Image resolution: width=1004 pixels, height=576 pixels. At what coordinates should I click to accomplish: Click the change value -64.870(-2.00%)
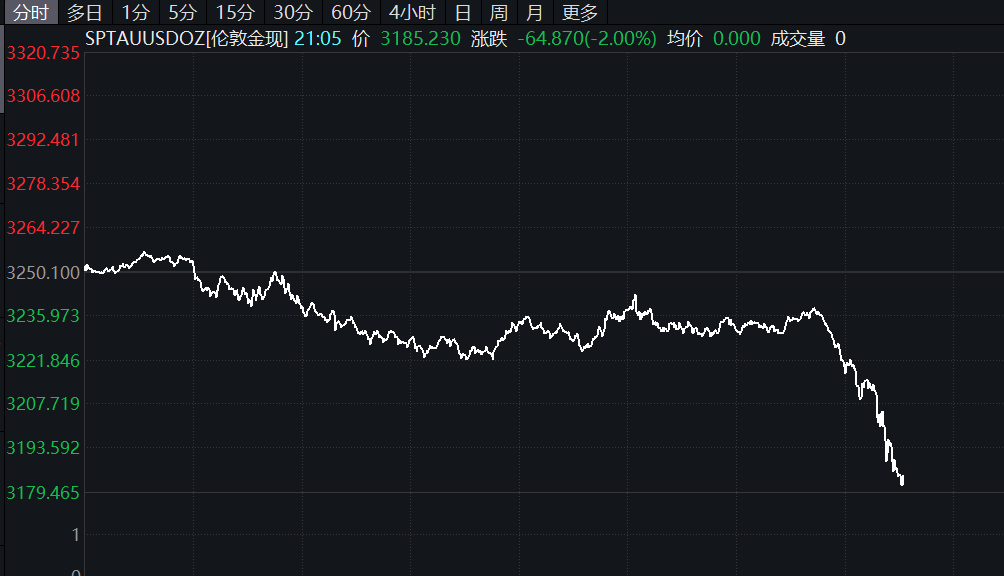tap(586, 39)
